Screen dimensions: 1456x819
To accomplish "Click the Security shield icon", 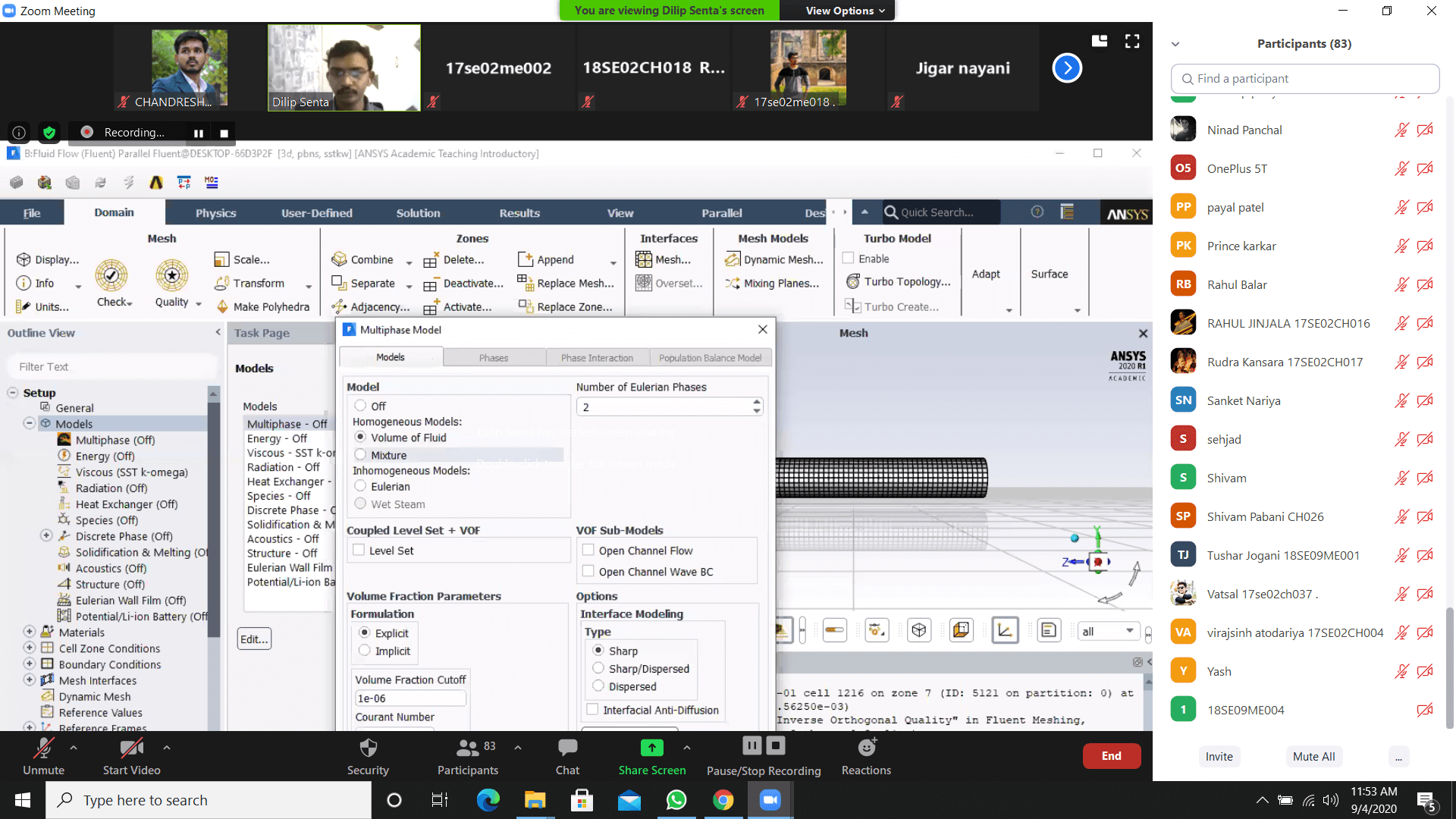I will coord(368,748).
